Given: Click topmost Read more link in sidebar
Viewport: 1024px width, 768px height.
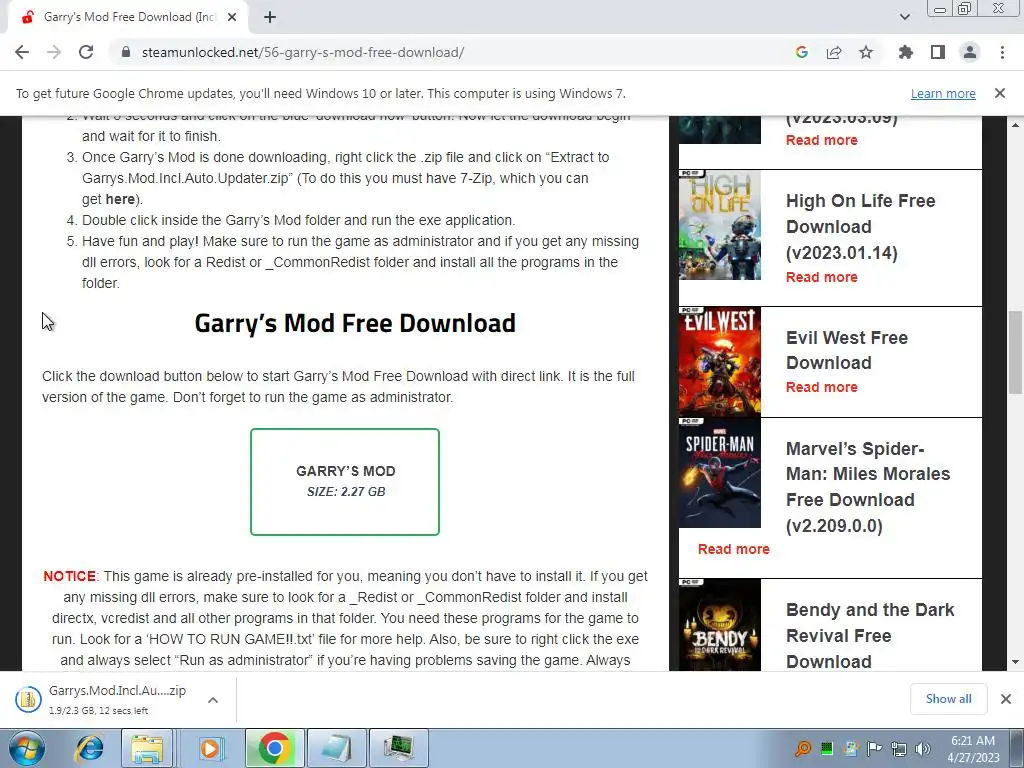Looking at the screenshot, I should click(x=822, y=140).
